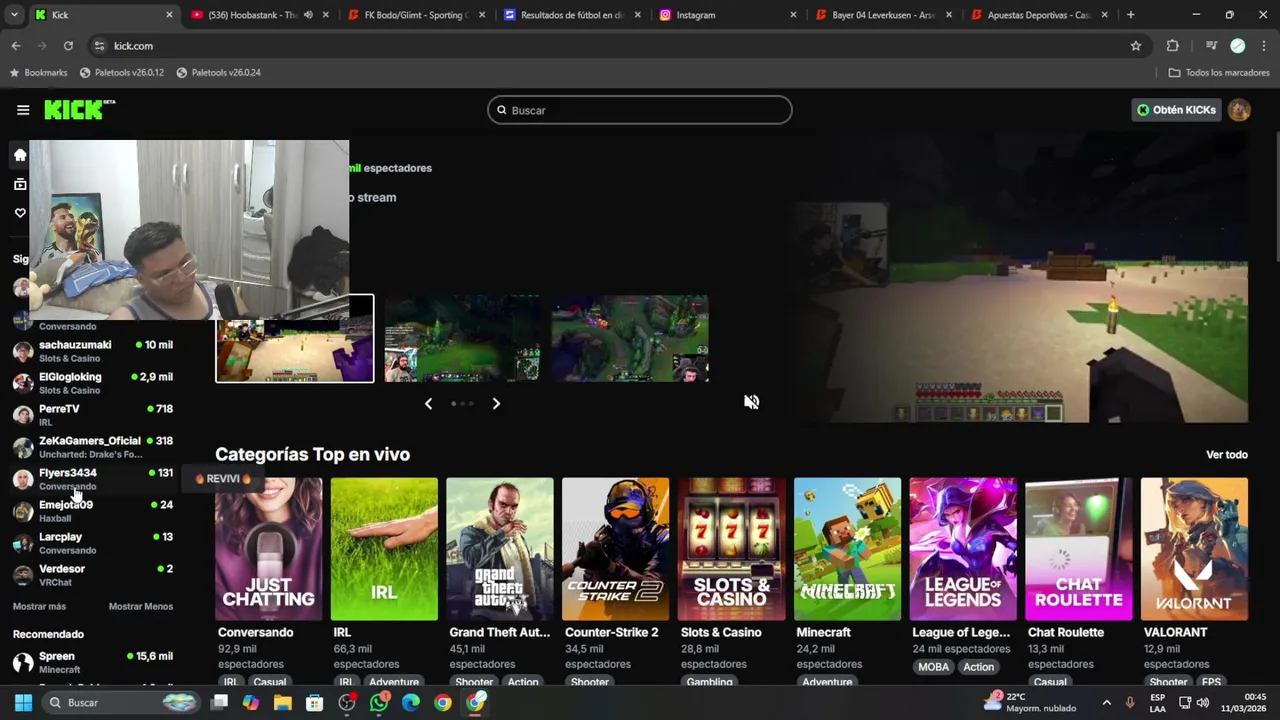Go to next featured stream
Image resolution: width=1280 pixels, height=720 pixels.
point(496,403)
